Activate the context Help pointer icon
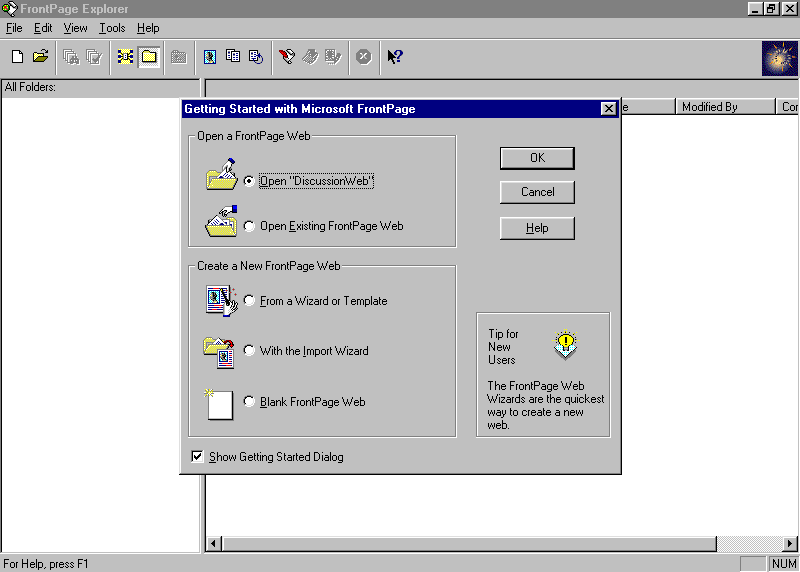Screen dimensions: 800x572 coord(395,57)
